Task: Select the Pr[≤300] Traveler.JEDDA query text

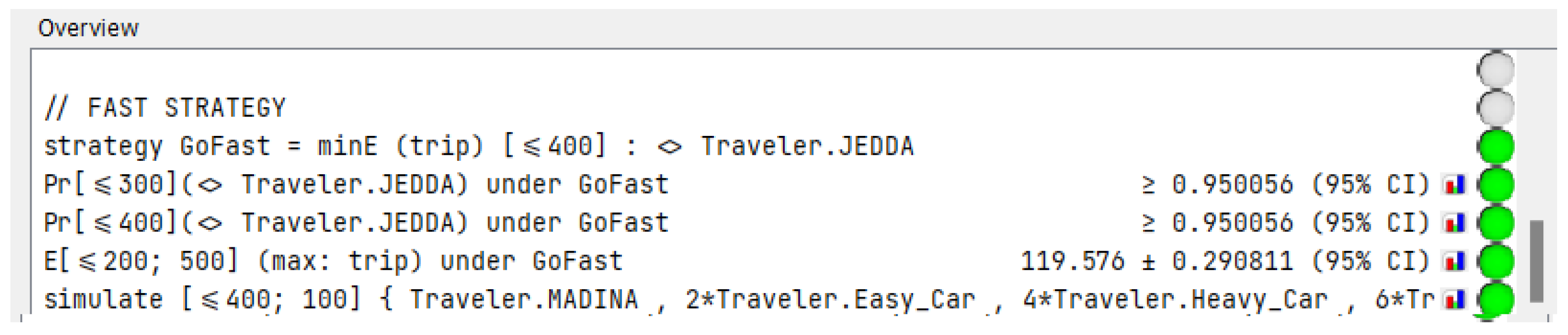Action: 356,185
